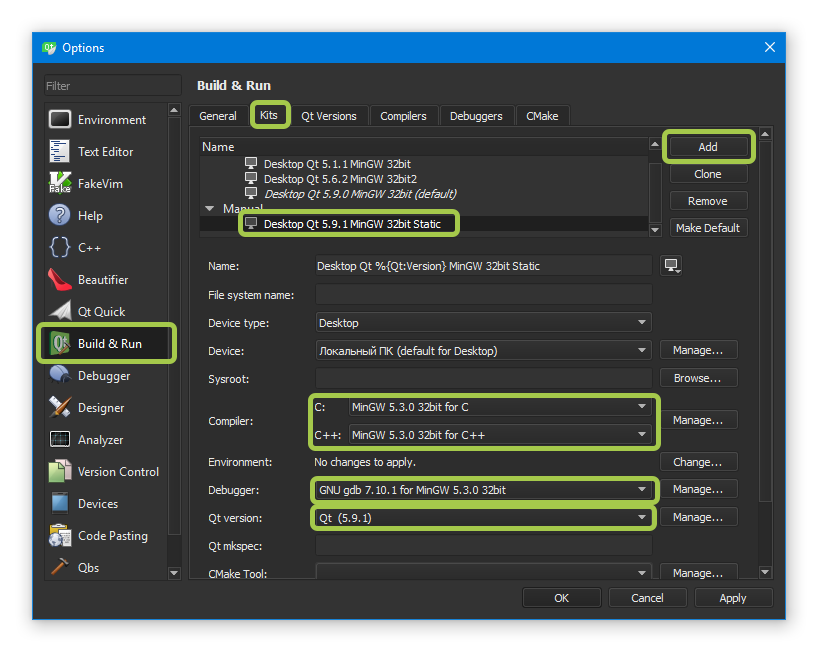Open the Device dropdown
Viewport: 818px width, 652px height.
click(483, 351)
